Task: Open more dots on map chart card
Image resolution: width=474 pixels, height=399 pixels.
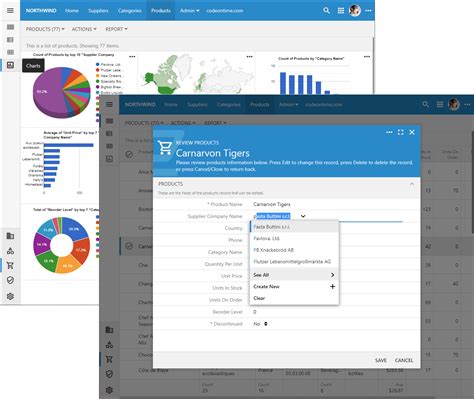Action: click(x=249, y=56)
